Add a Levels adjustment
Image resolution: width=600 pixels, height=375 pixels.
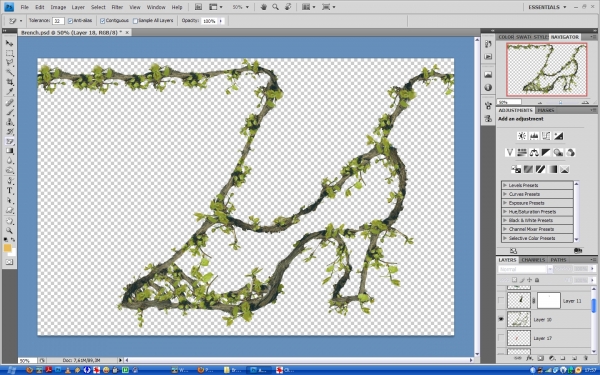[534, 136]
